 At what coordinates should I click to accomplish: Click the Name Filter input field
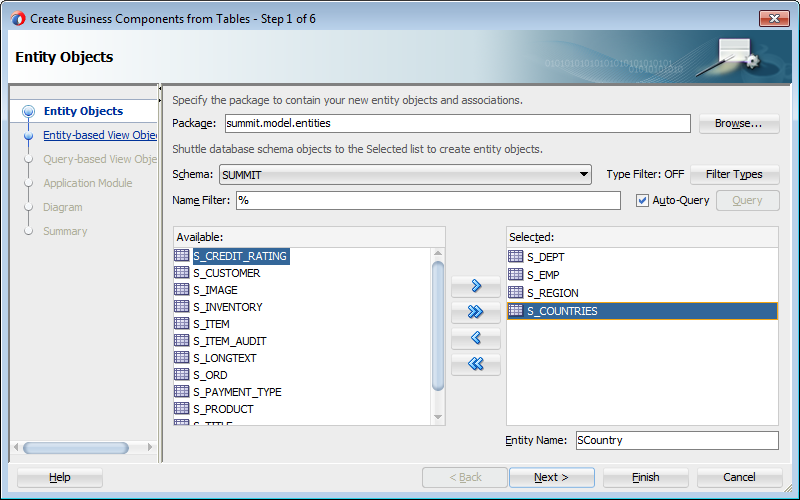[428, 201]
